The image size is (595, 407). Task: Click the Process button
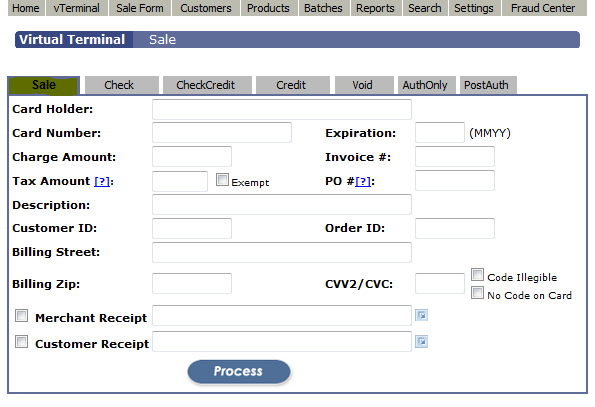coord(239,371)
